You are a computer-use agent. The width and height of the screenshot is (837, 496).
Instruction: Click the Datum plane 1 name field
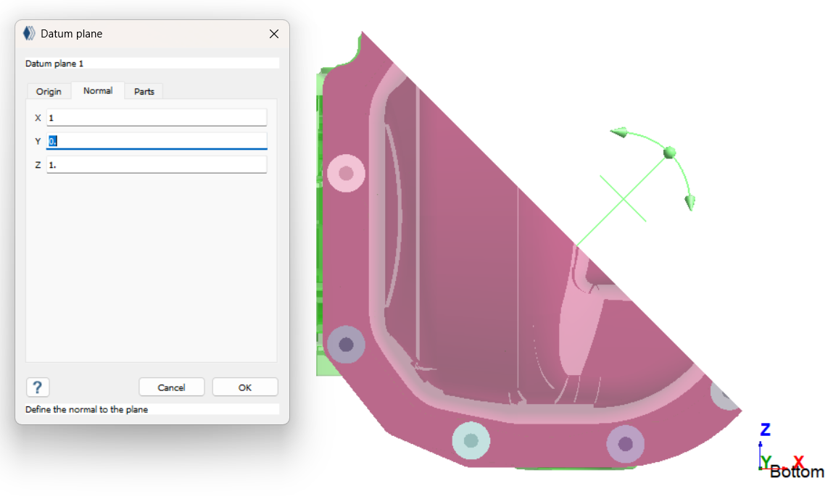pos(152,63)
